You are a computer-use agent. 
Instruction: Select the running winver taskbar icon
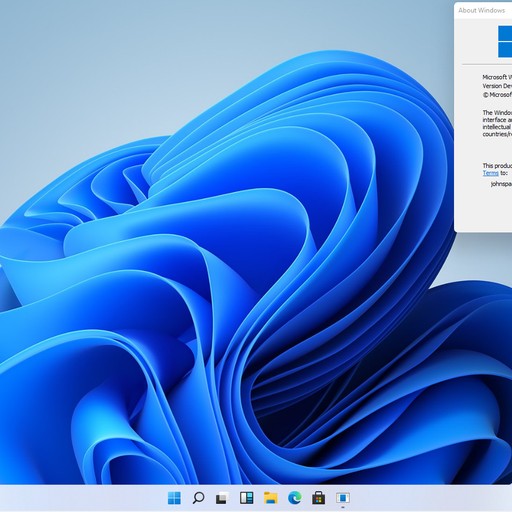tap(343, 498)
